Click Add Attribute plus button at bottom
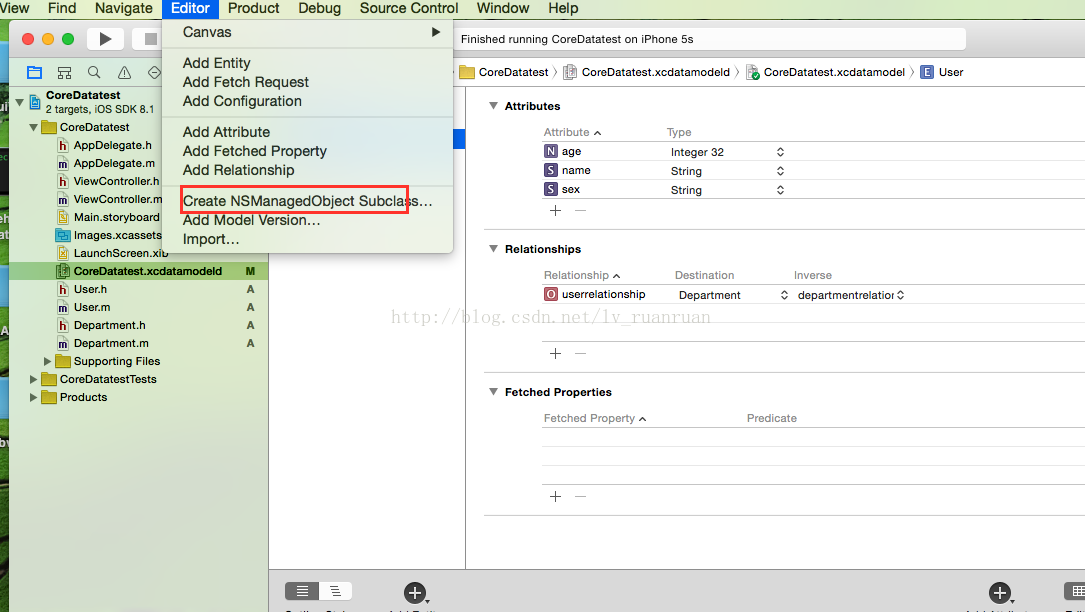1085x612 pixels. (x=999, y=592)
